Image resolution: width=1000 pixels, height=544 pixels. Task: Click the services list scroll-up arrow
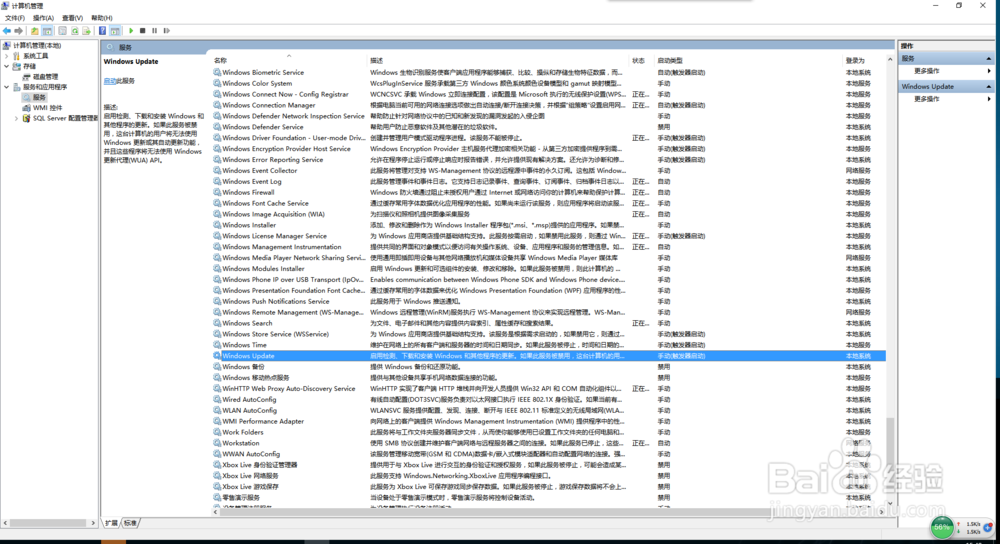tap(890, 60)
